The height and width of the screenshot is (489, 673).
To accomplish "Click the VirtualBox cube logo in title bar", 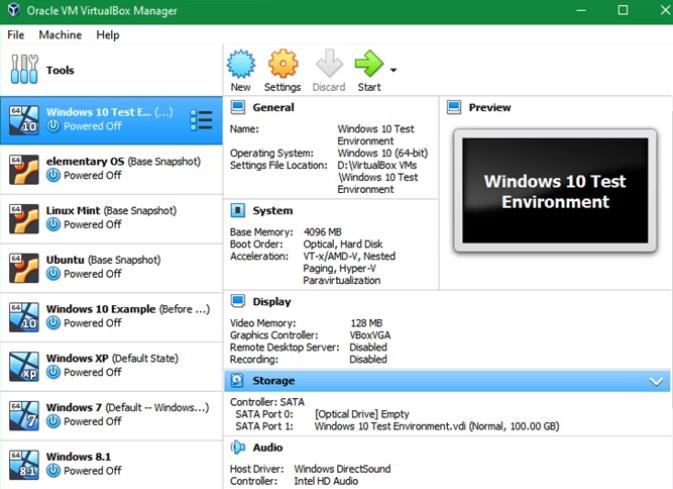I will [x=14, y=10].
